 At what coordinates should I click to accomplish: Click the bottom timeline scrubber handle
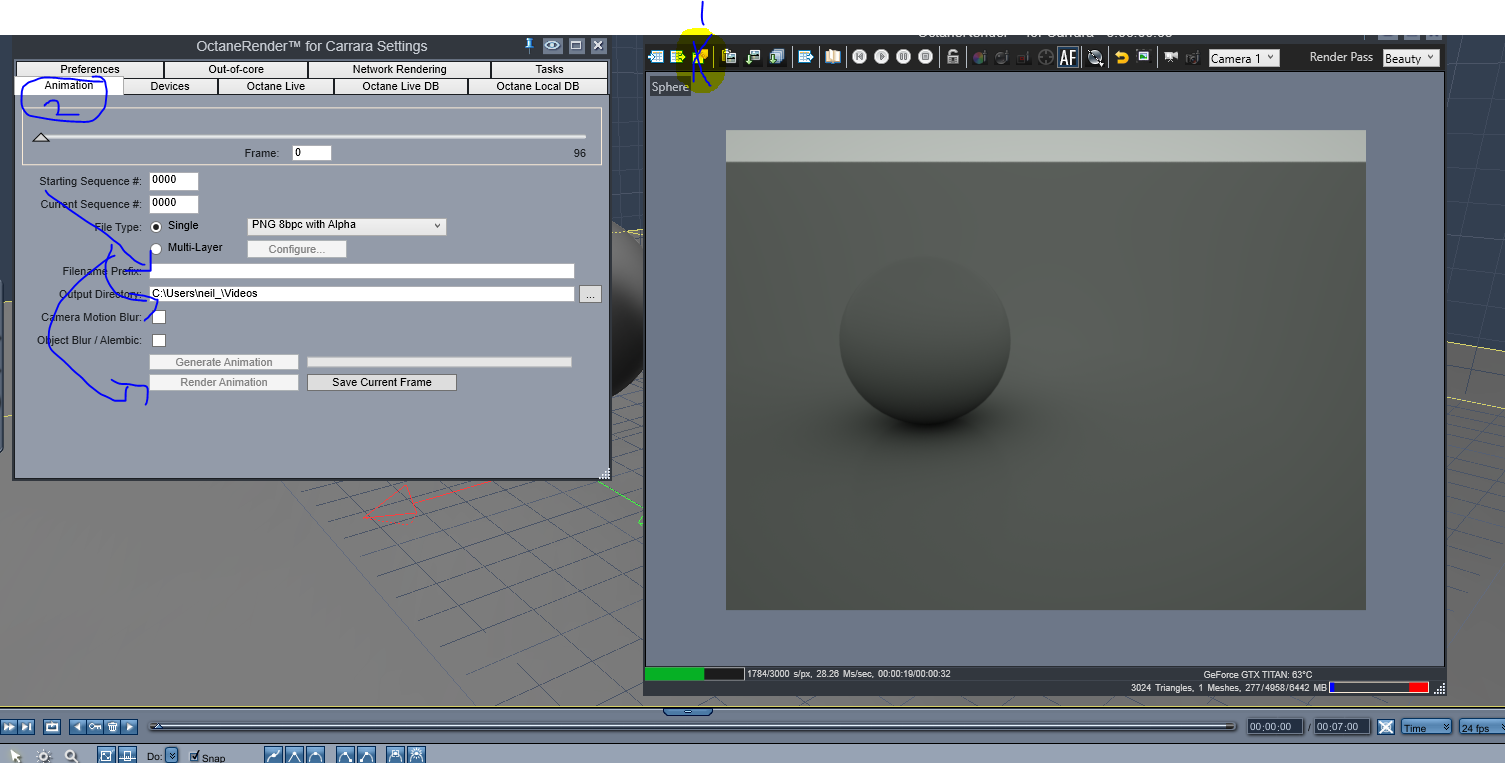click(x=156, y=726)
